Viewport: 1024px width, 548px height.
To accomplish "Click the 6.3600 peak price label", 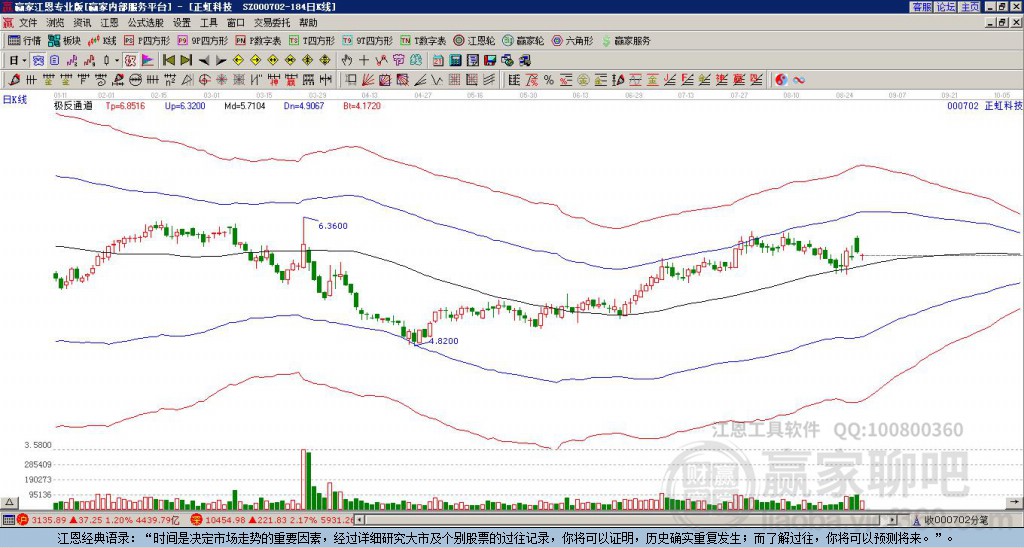I will (333, 226).
